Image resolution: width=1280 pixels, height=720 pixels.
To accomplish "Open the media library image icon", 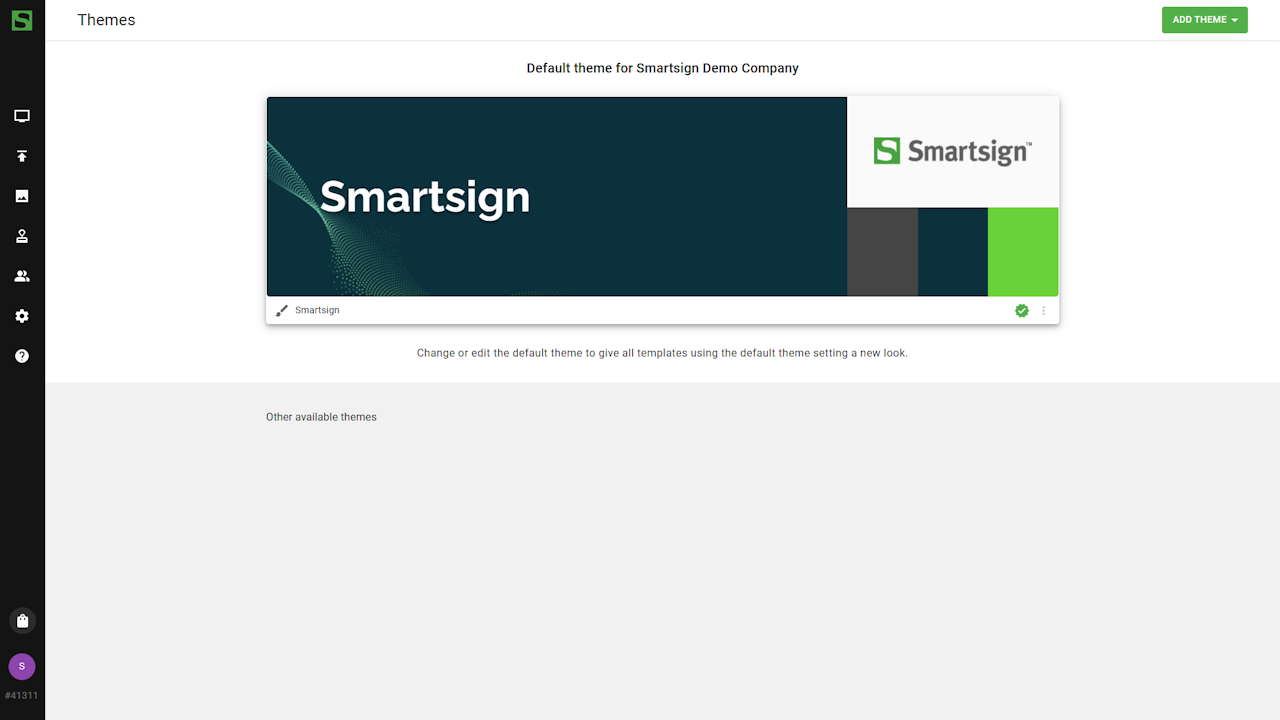I will coord(22,196).
